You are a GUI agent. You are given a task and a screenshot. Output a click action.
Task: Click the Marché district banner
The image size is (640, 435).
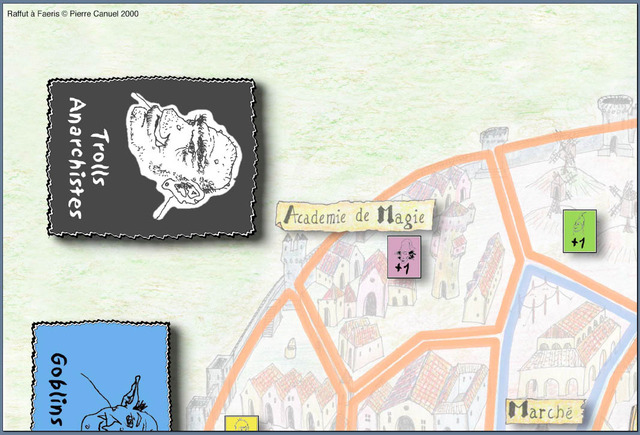[545, 411]
